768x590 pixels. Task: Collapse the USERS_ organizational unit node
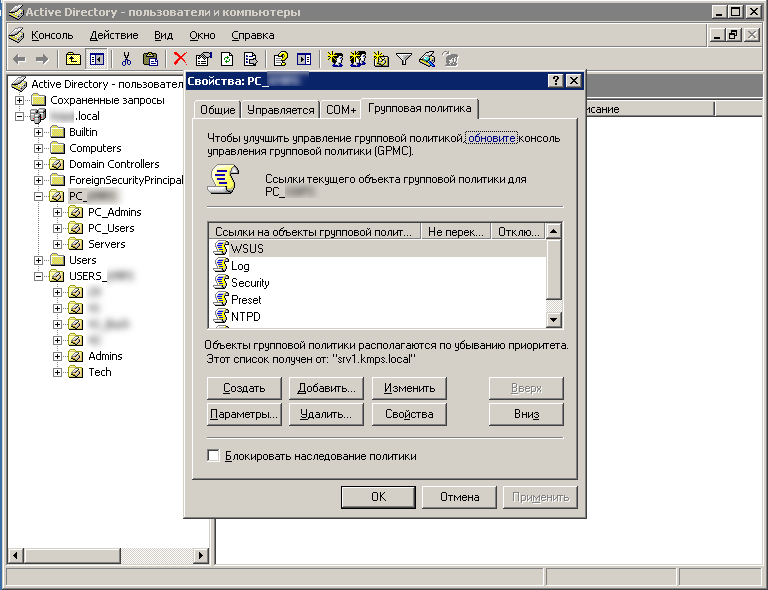click(x=39, y=276)
